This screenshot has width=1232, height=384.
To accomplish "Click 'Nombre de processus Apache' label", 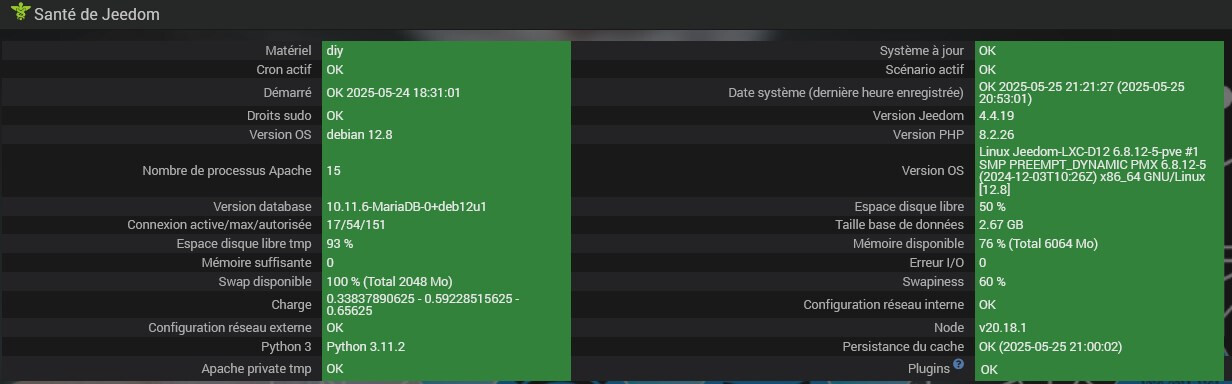I will (228, 171).
